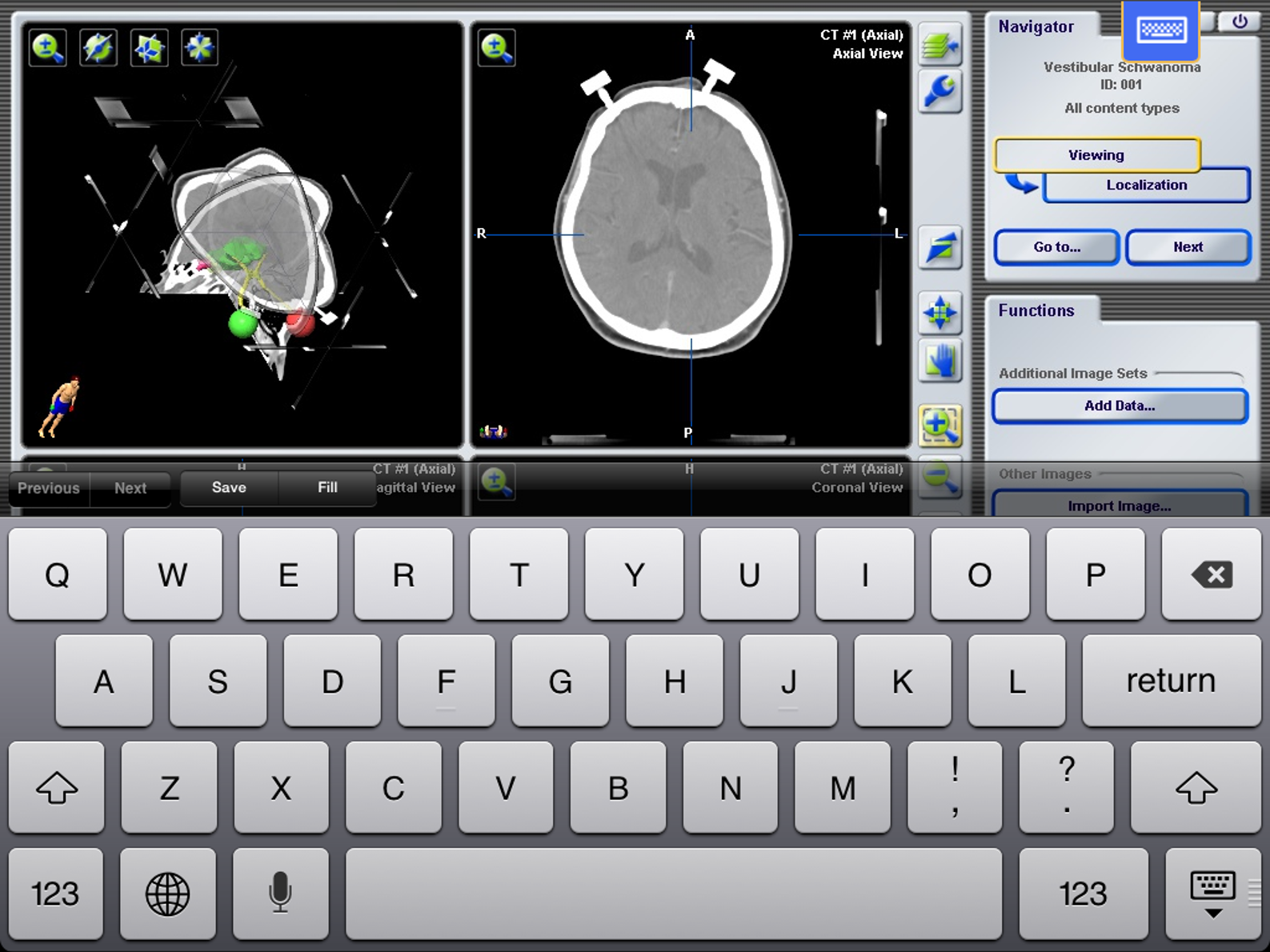Click the zoom icon in the 3D view
This screenshot has width=1270, height=952.
point(48,48)
